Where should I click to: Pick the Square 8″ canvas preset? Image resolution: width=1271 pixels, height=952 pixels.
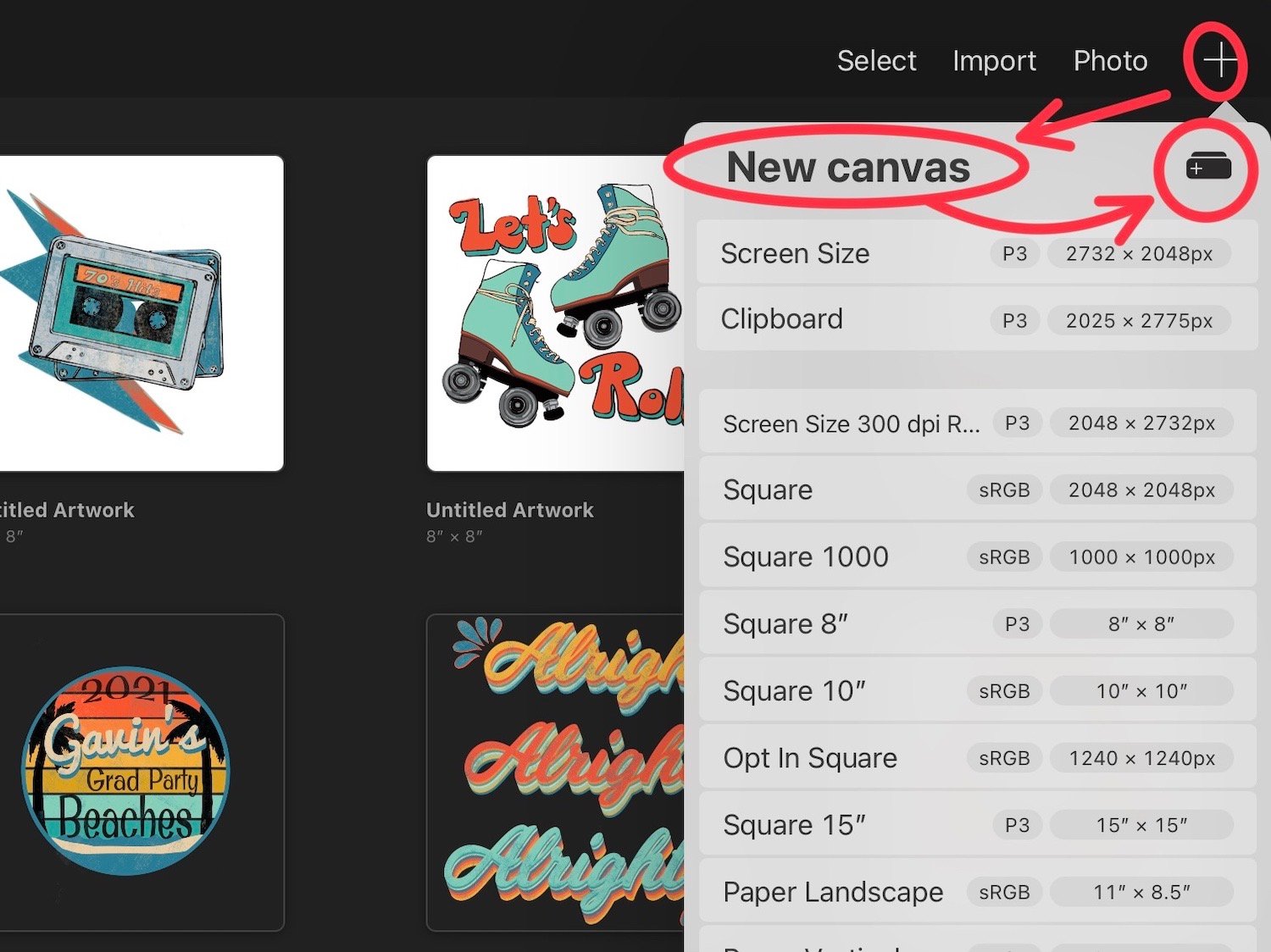pos(974,624)
